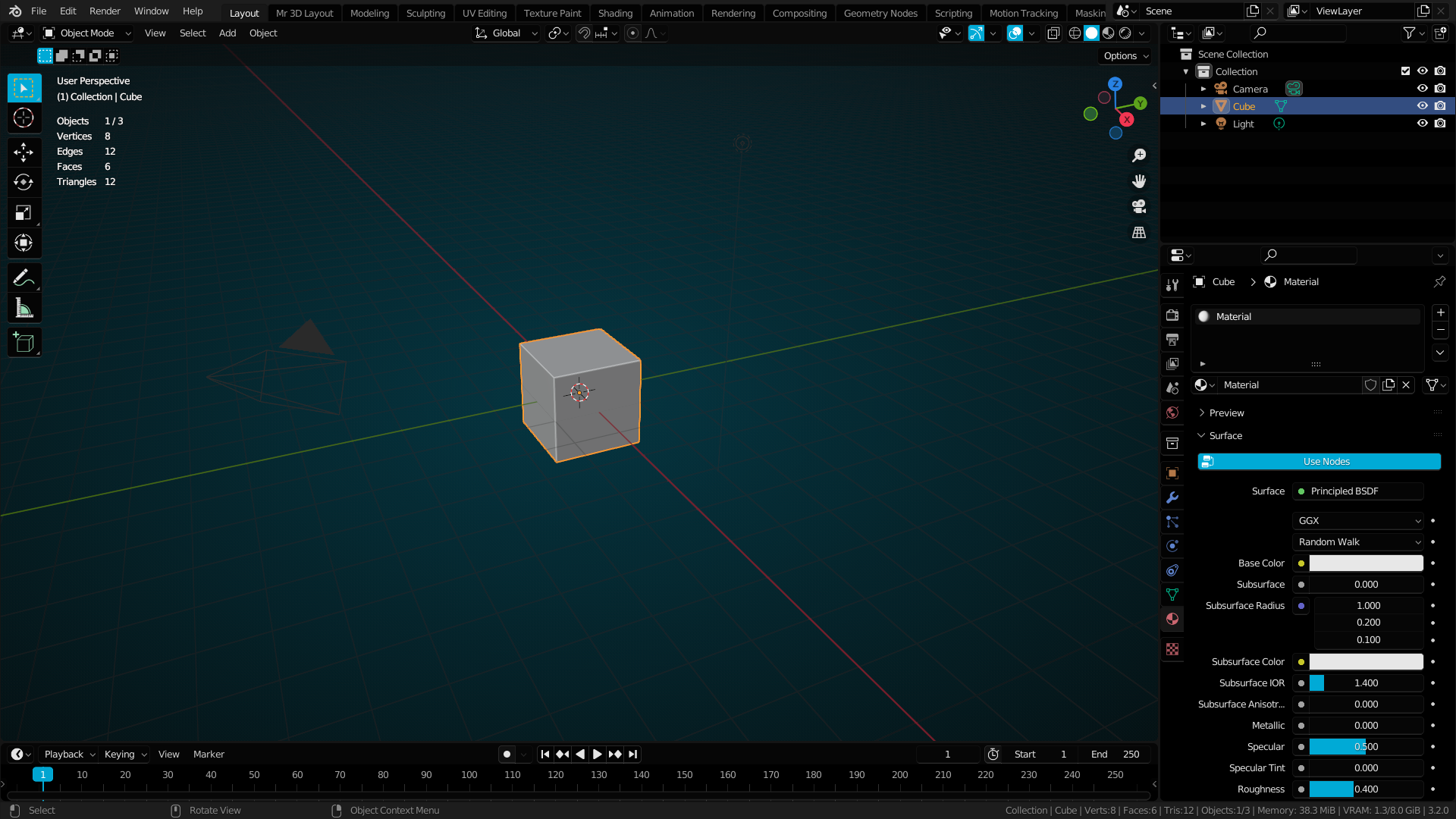The height and width of the screenshot is (819, 1456).
Task: Switch to the Rotate tool
Action: (x=24, y=182)
